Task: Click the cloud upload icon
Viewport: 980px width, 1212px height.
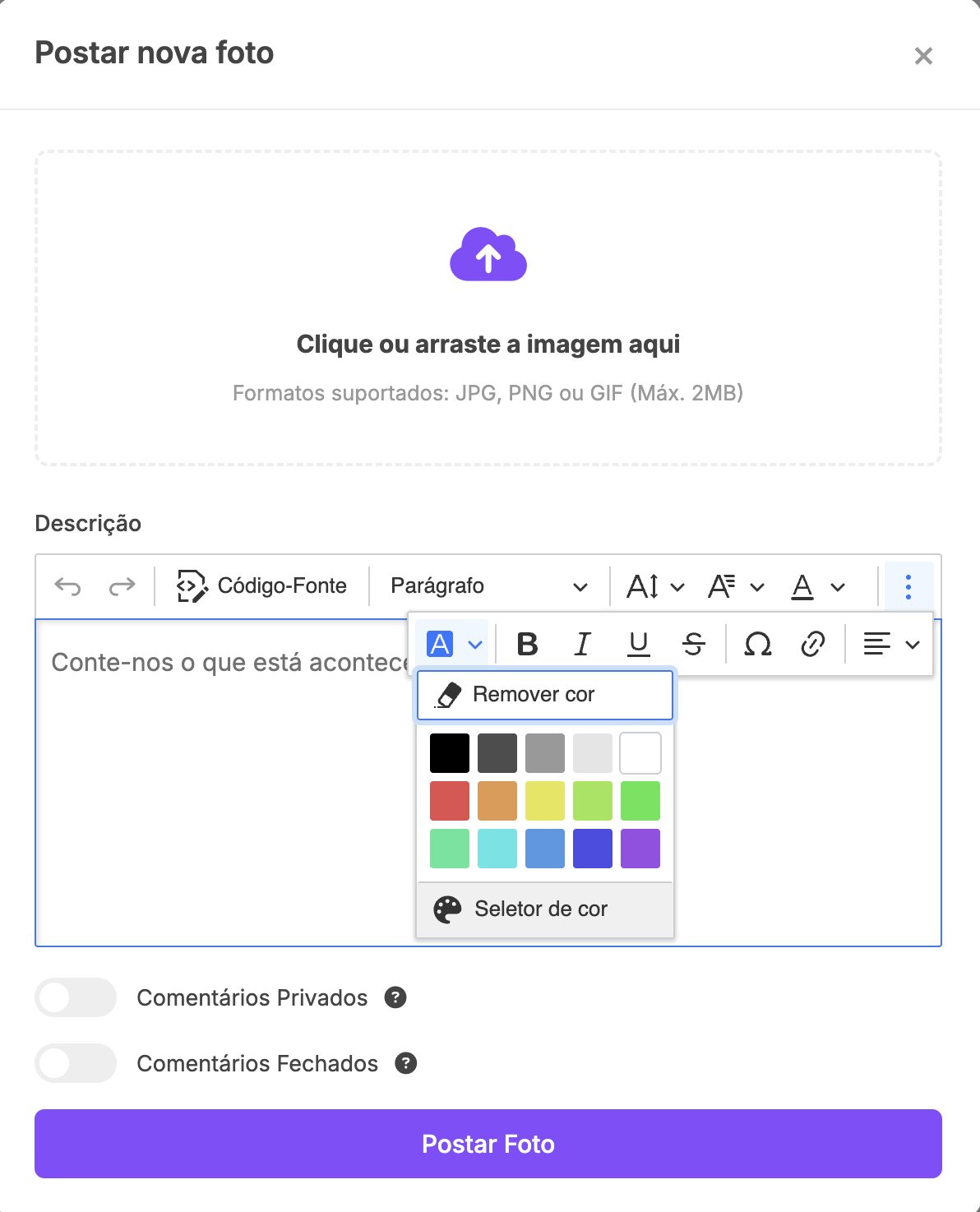Action: point(488,255)
